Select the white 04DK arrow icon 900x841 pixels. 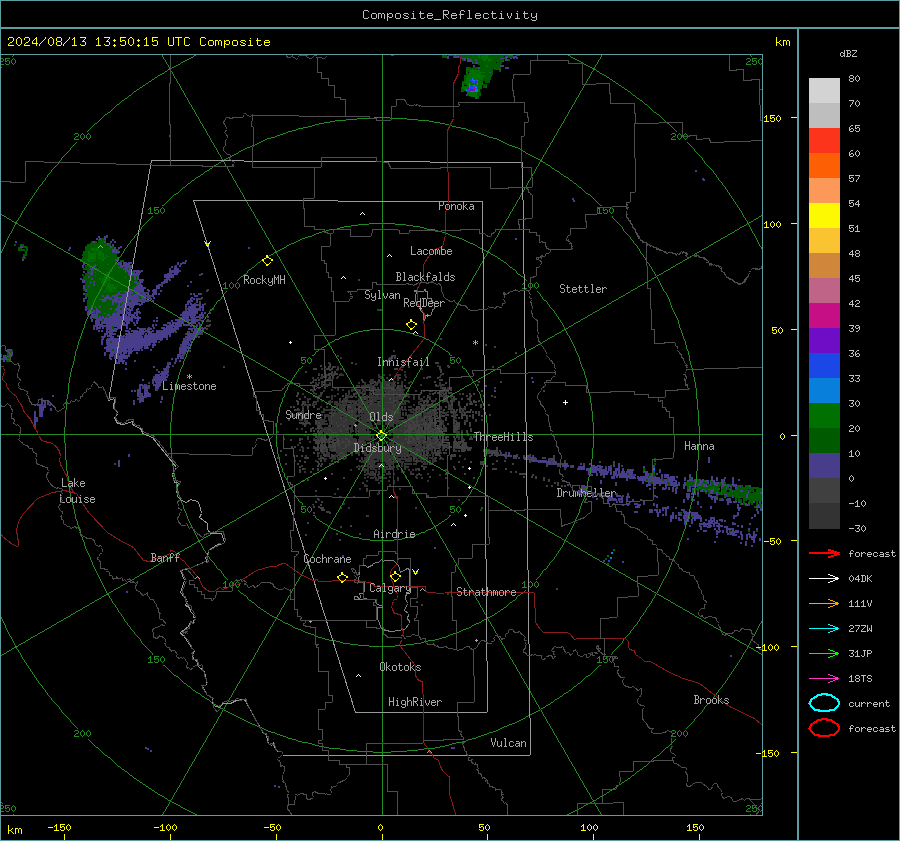coord(824,579)
